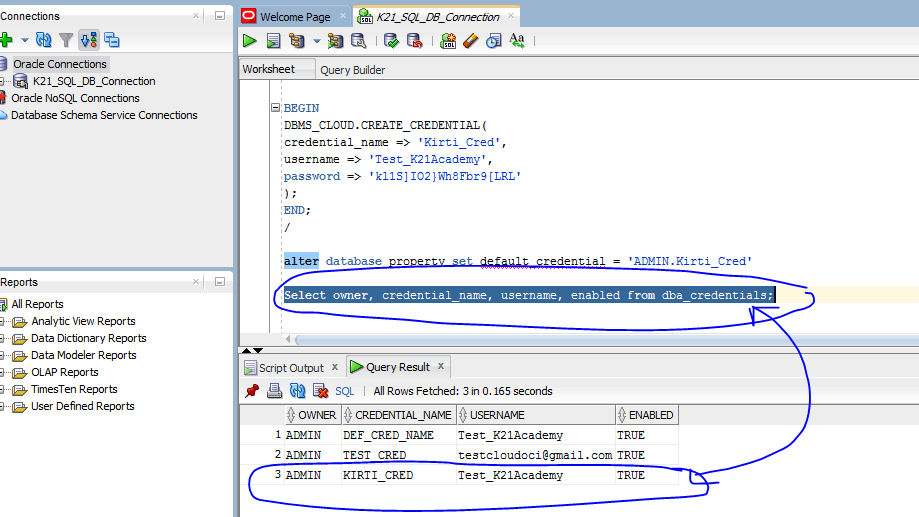919x517 pixels.
Task: Close the K21_SQL_DB_Connection tab
Action: click(x=511, y=16)
